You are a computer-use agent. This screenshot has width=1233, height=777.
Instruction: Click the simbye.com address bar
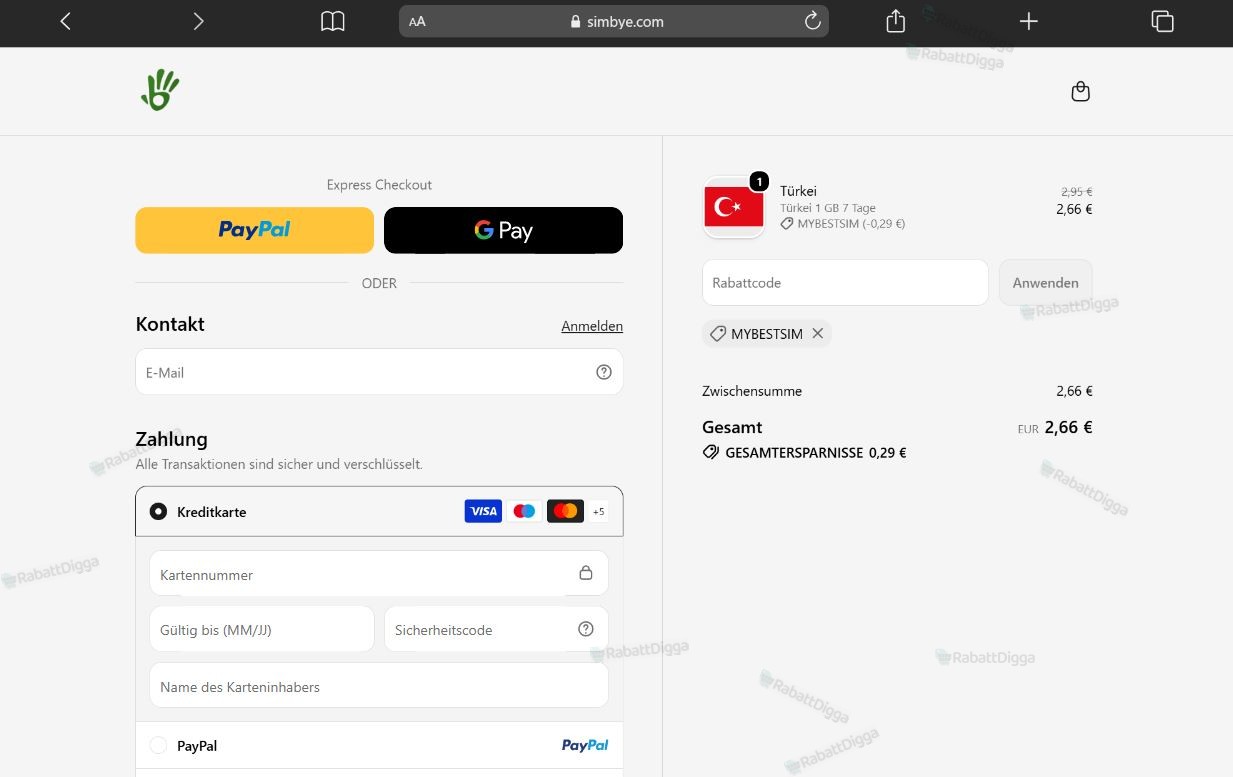[614, 21]
